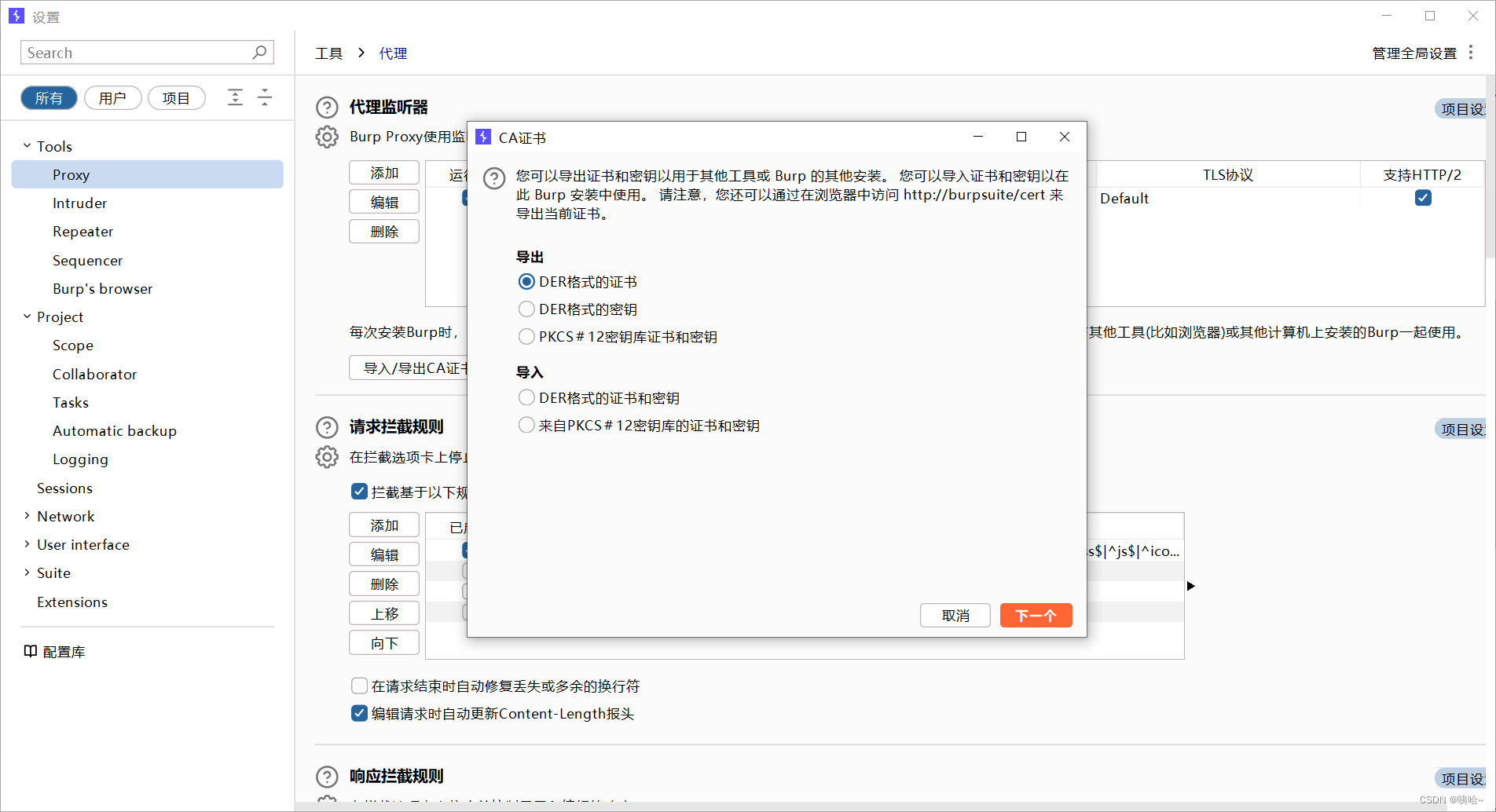1496x812 pixels.
Task: Click 项目设置 badge beside 代理监听器
Action: click(1460, 109)
